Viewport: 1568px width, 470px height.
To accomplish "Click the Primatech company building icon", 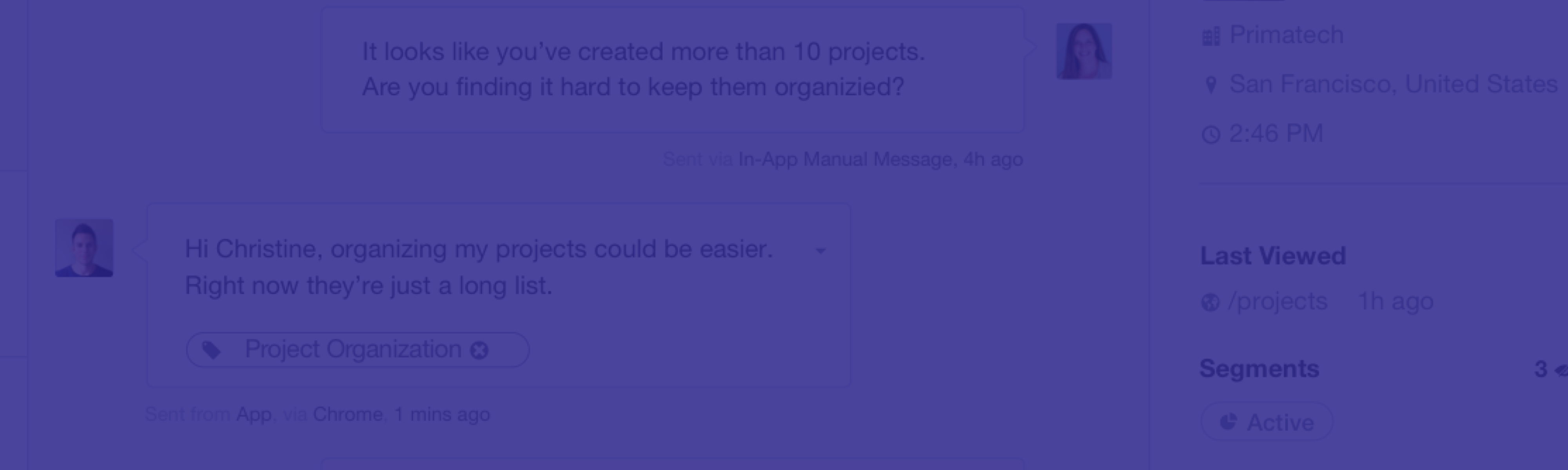I will coord(1211,36).
